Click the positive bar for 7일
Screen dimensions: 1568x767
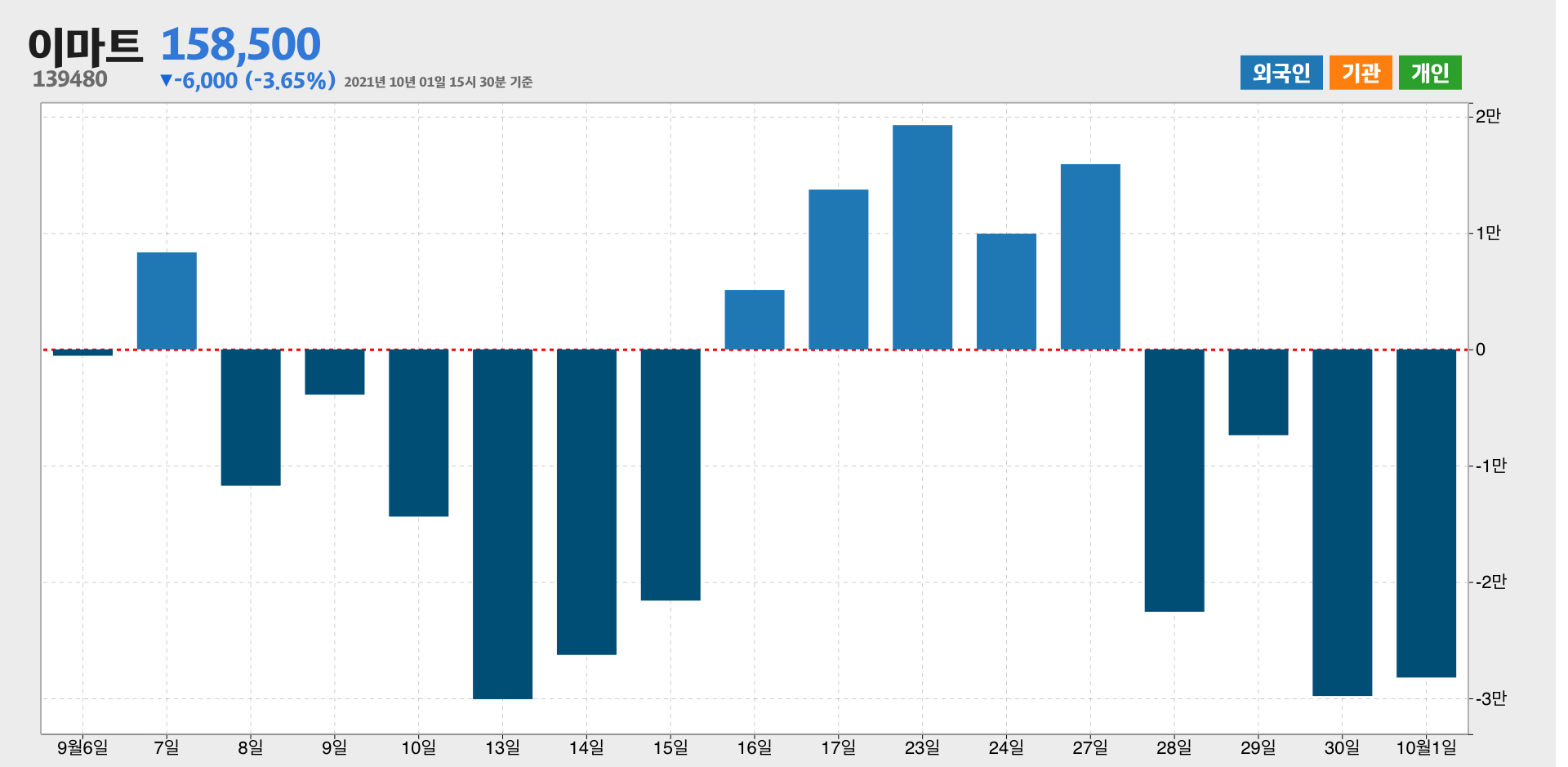167,301
